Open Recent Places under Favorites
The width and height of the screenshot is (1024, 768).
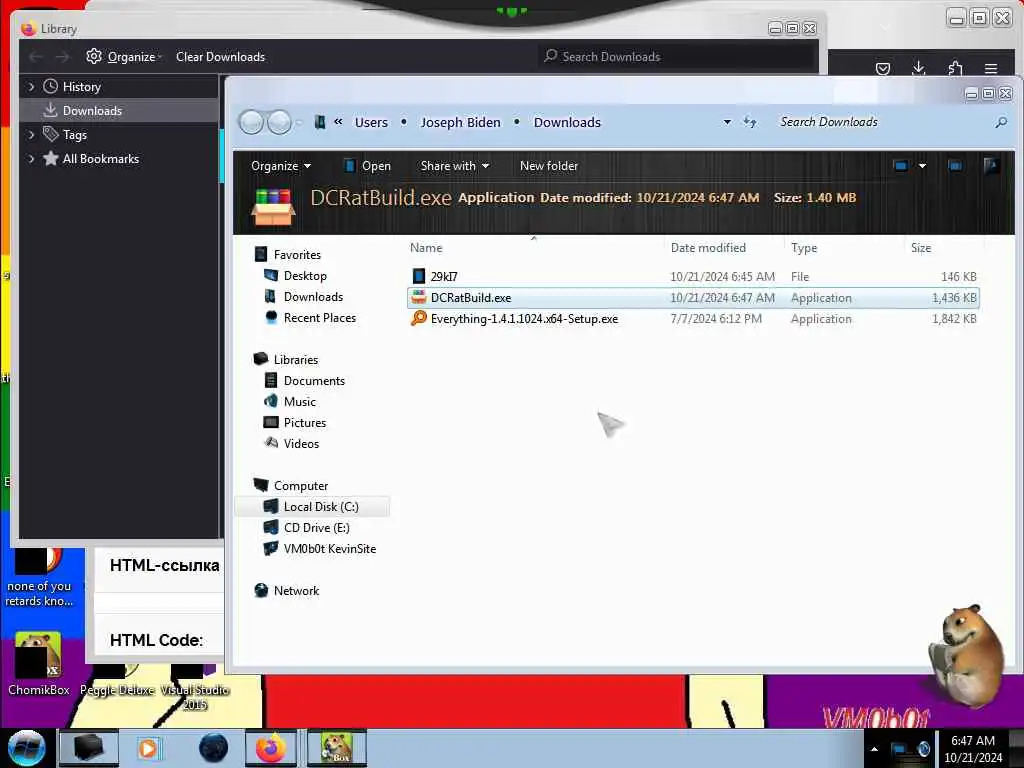320,317
